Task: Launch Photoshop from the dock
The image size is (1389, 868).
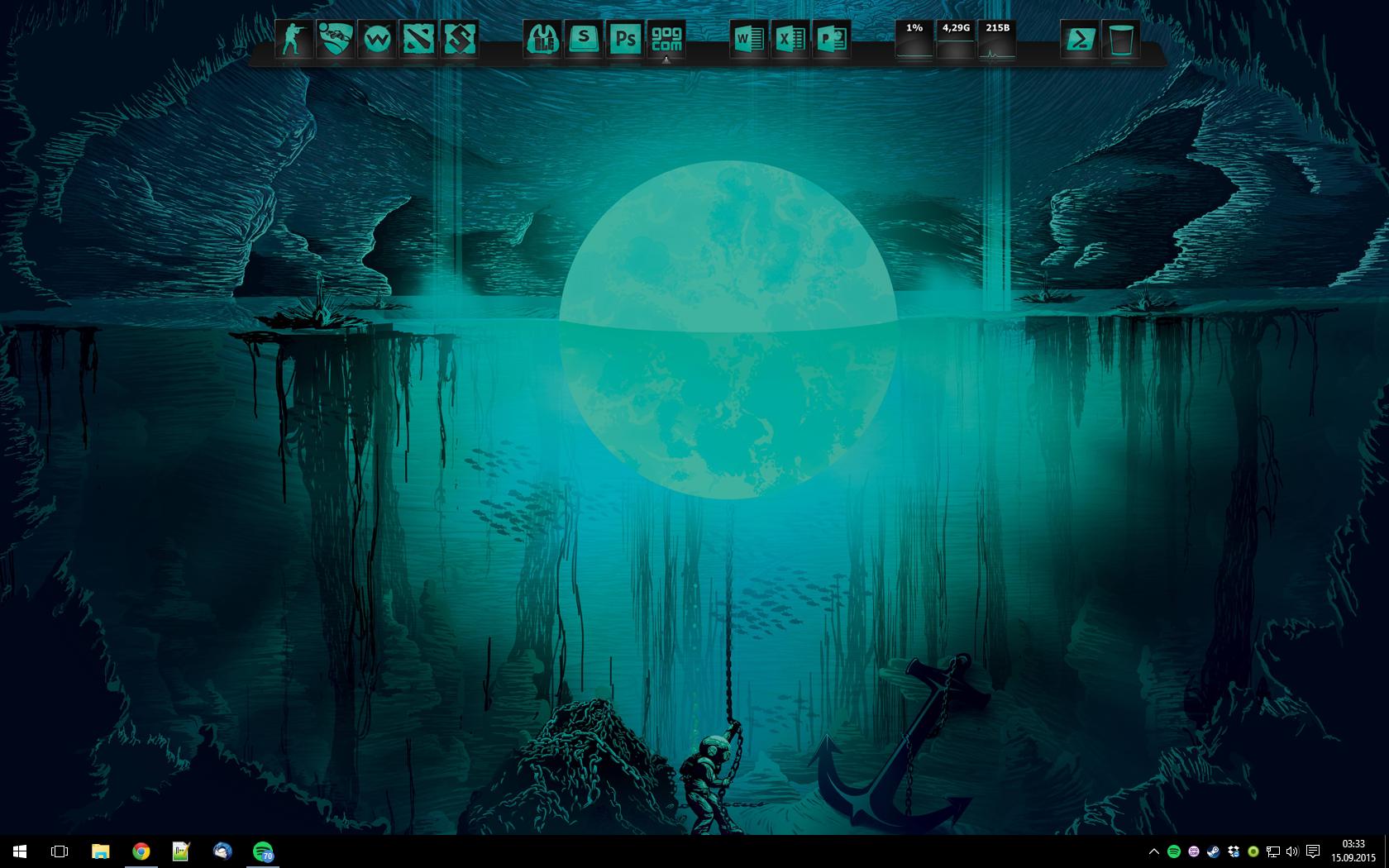Action: 625,39
